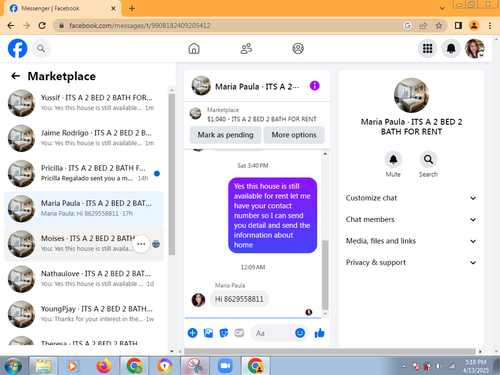Image resolution: width=500 pixels, height=375 pixels.
Task: Open the $1,040 Marketplace listing link
Action: click(262, 119)
